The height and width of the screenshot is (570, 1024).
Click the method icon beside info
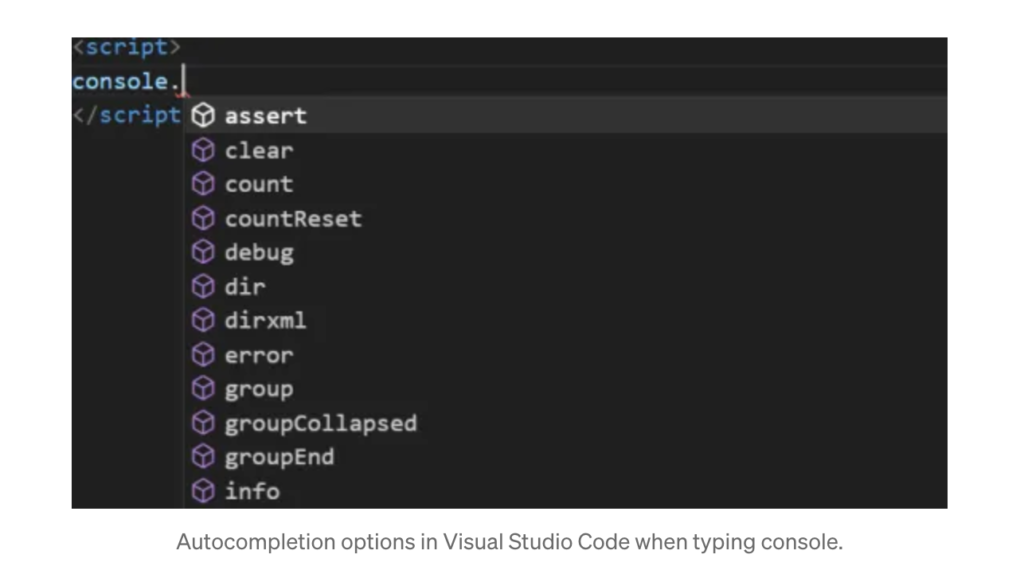pos(203,492)
